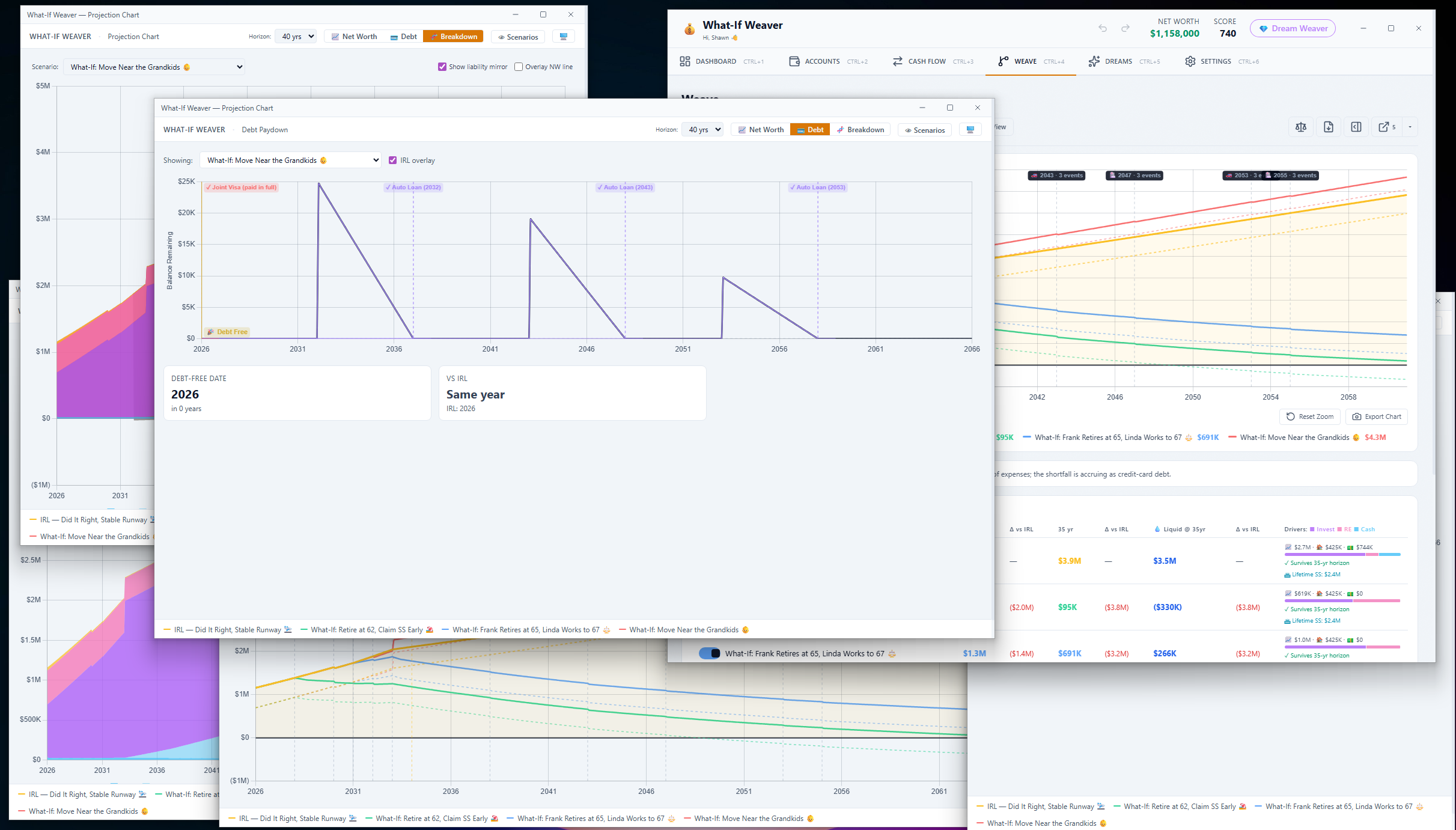The image size is (1456, 830).
Task: Click the 2047 · 3 events timeline marker
Action: point(1135,175)
